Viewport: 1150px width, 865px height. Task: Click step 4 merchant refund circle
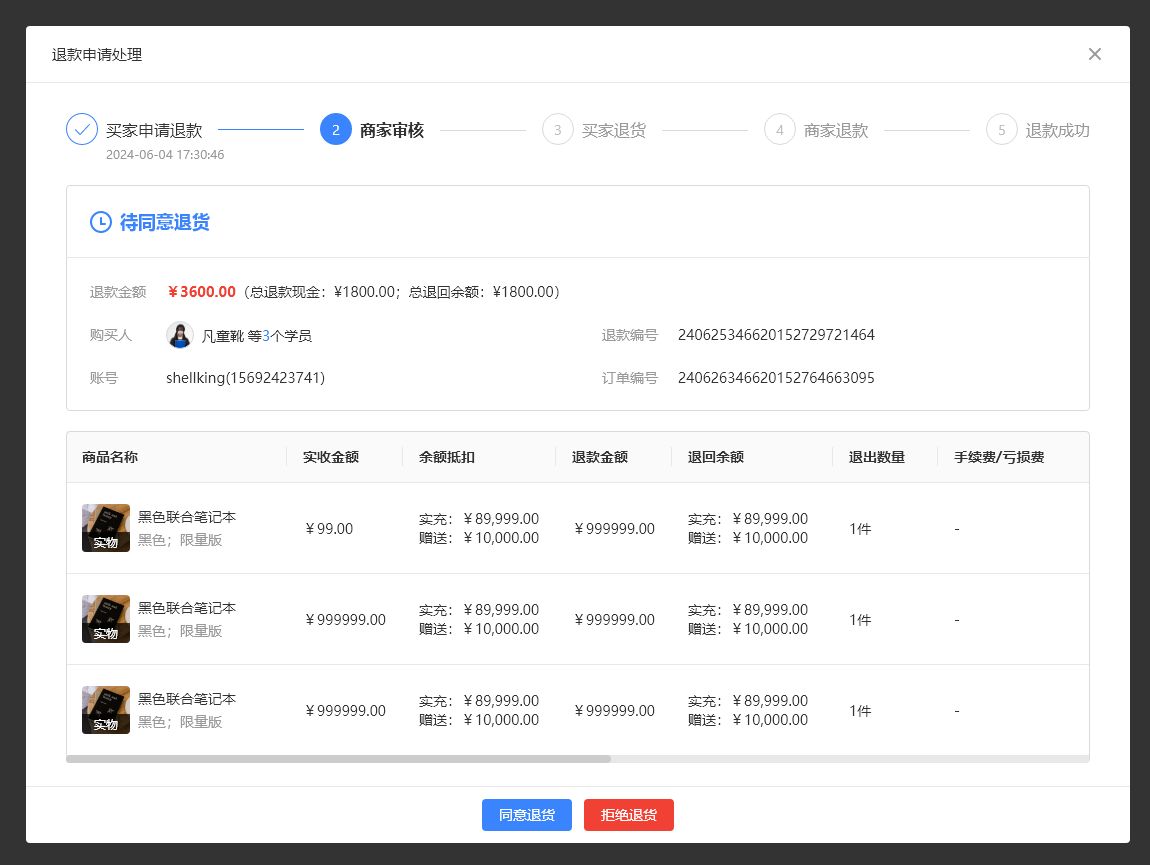(780, 130)
